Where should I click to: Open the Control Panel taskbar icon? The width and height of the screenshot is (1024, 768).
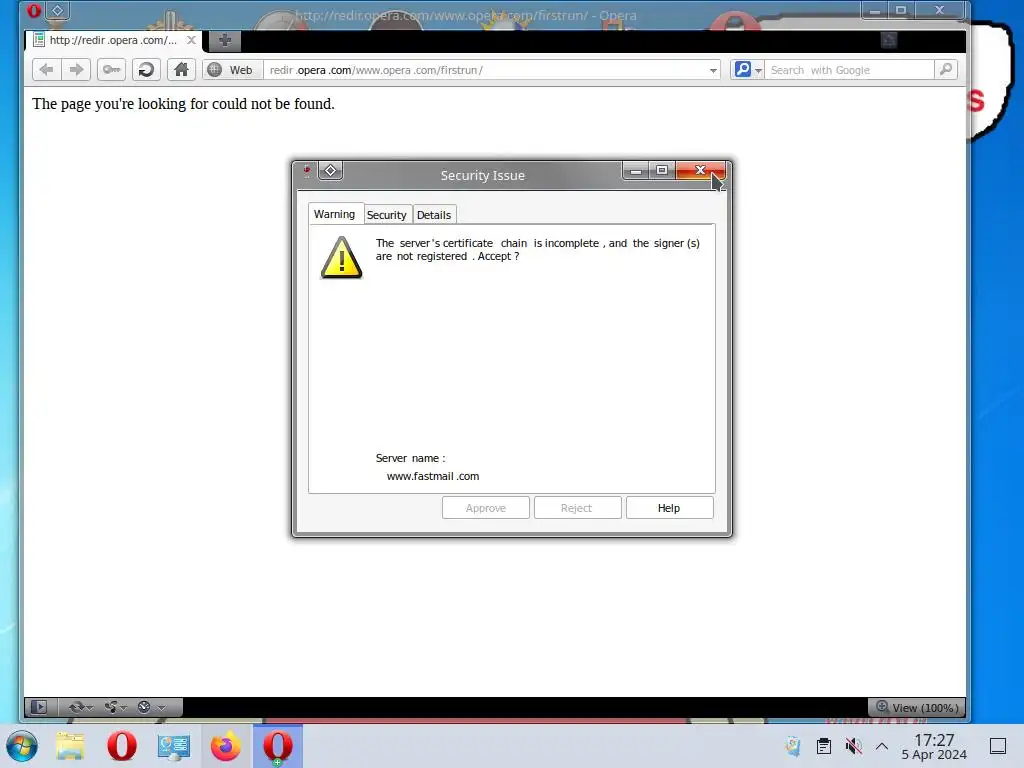(x=174, y=746)
